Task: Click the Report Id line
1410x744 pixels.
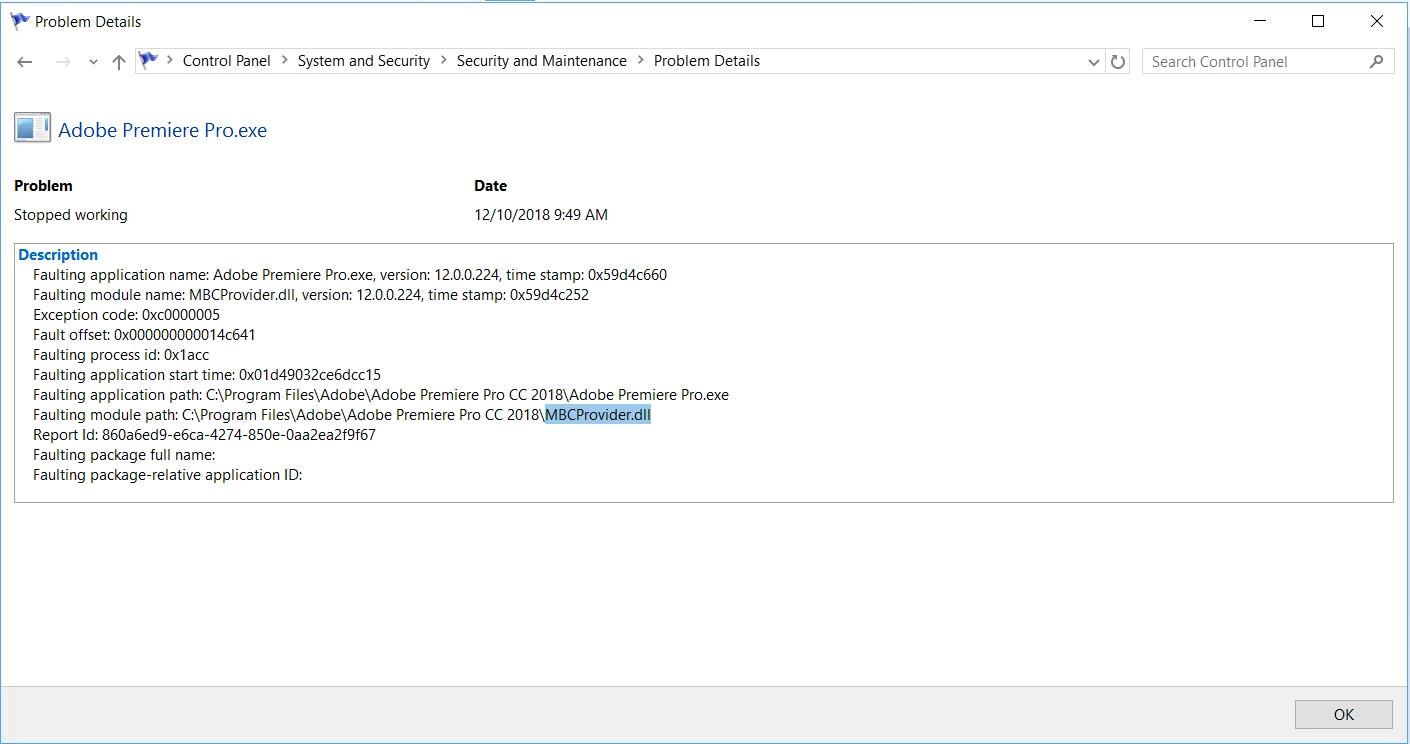Action: (x=204, y=435)
